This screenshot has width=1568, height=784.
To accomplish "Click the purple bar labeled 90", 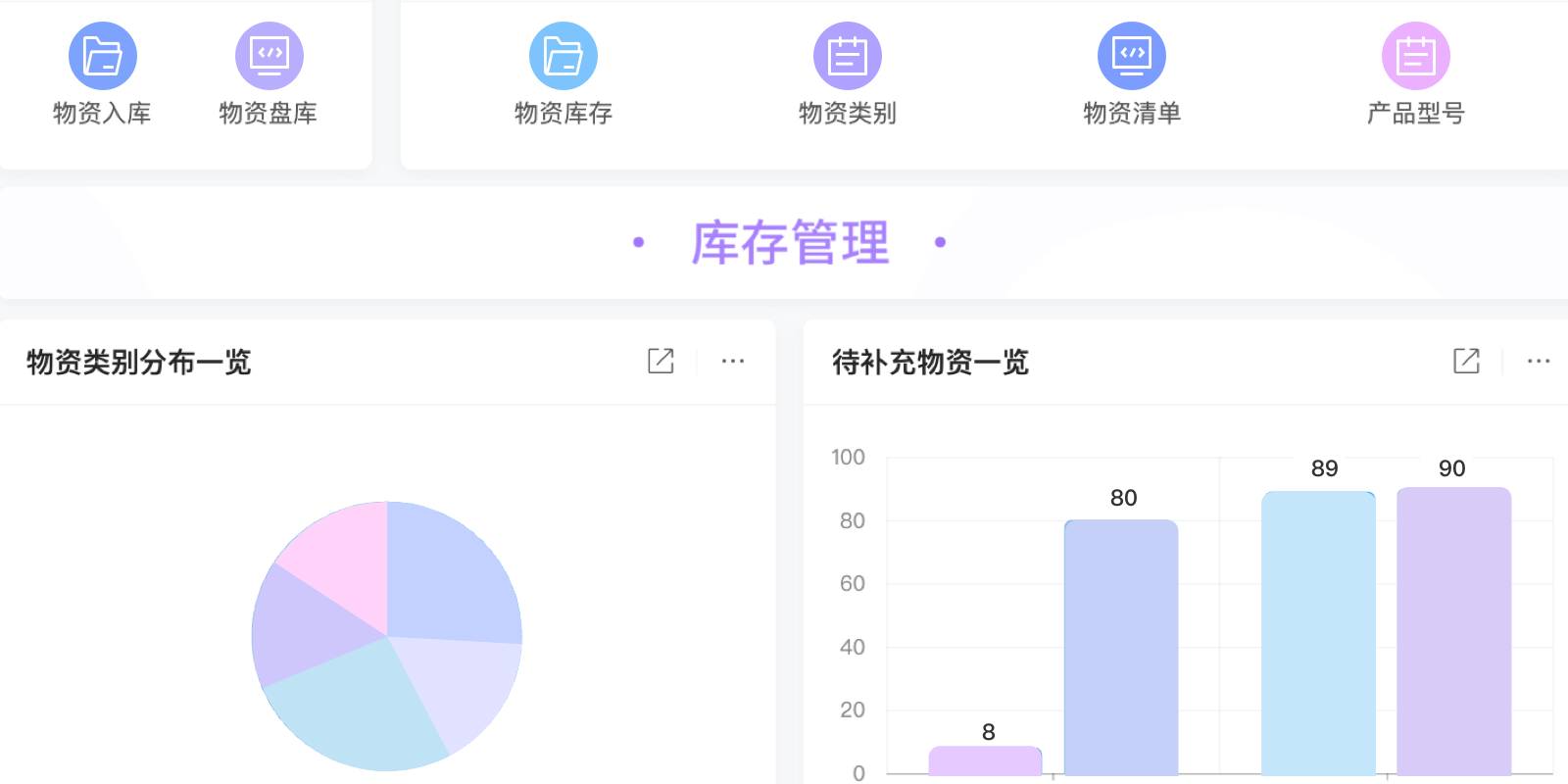I will (1453, 632).
